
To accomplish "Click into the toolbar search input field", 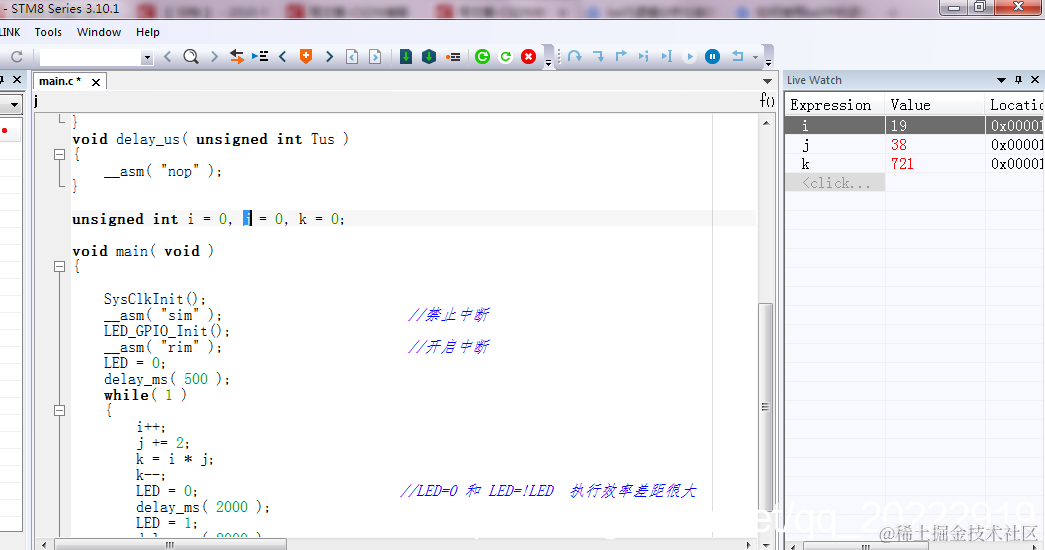I will pyautogui.click(x=91, y=58).
